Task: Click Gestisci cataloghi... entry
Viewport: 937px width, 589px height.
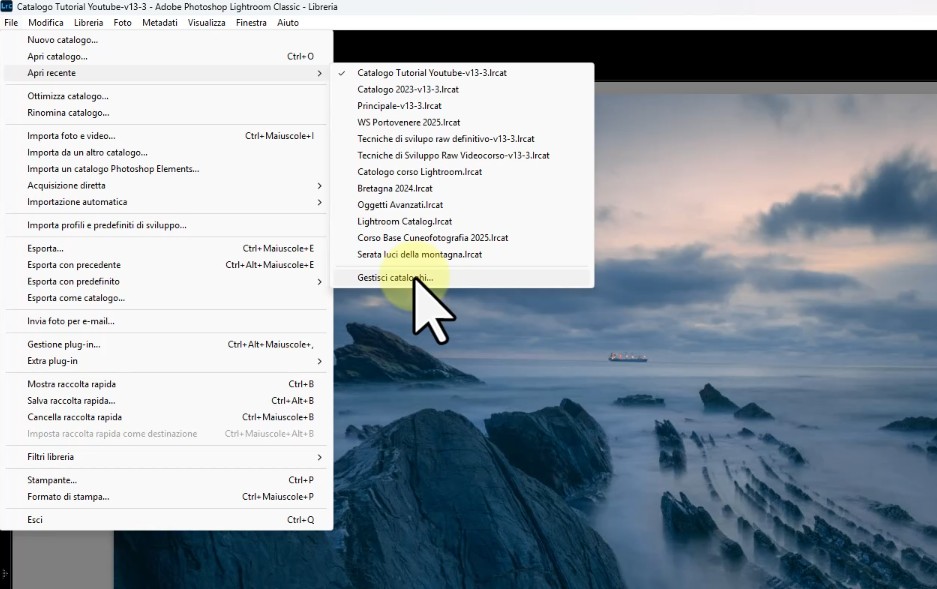Action: click(463, 278)
